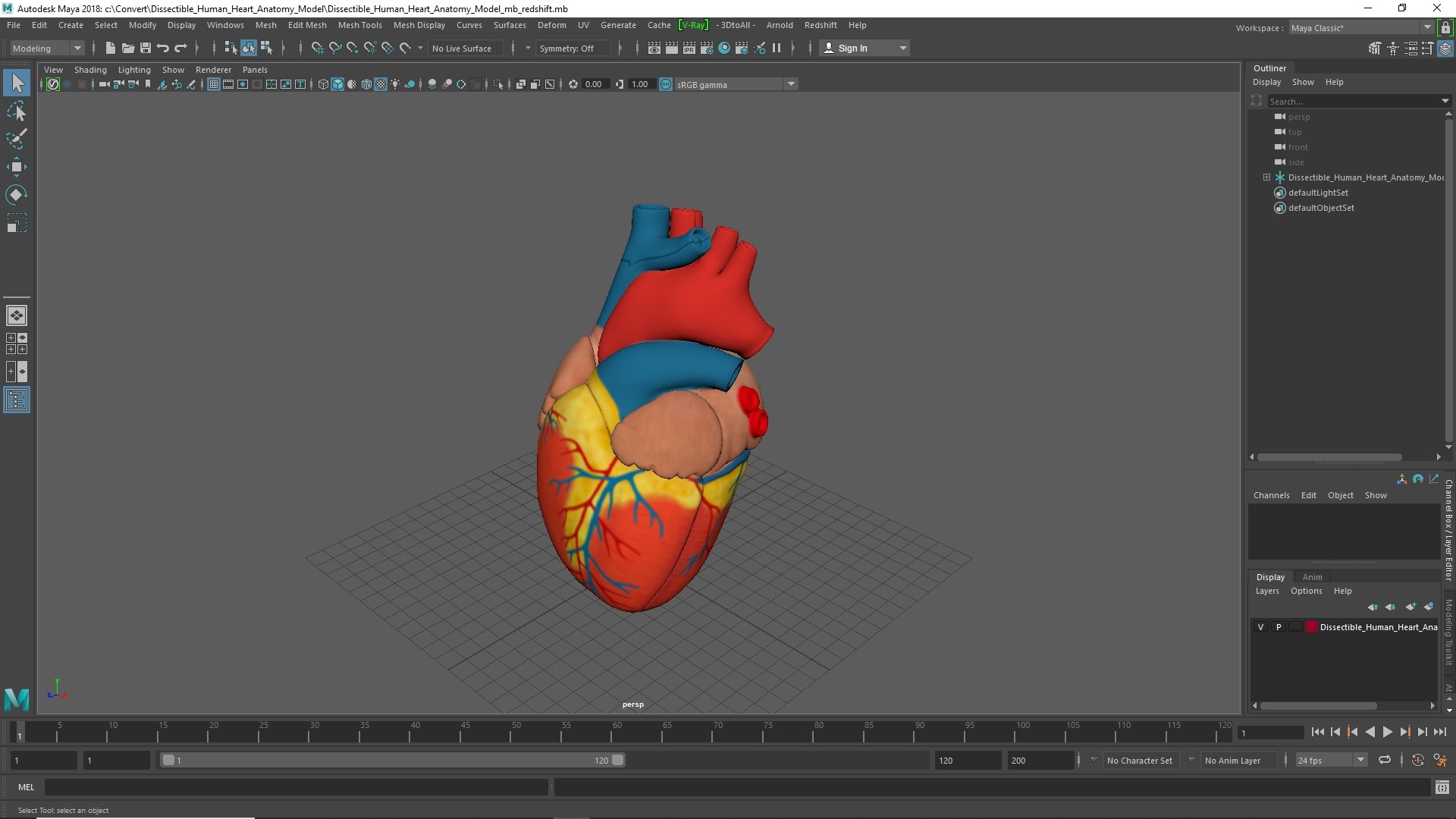Toggle the viewport grid display
The image size is (1456, 819).
214,84
